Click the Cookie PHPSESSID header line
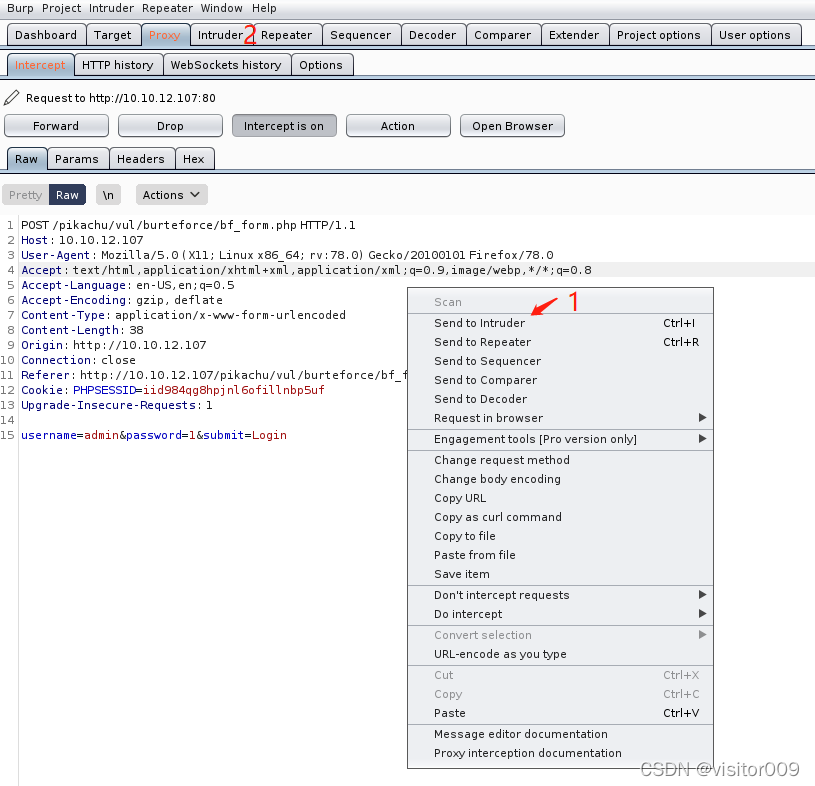The width and height of the screenshot is (815, 786). pos(173,390)
